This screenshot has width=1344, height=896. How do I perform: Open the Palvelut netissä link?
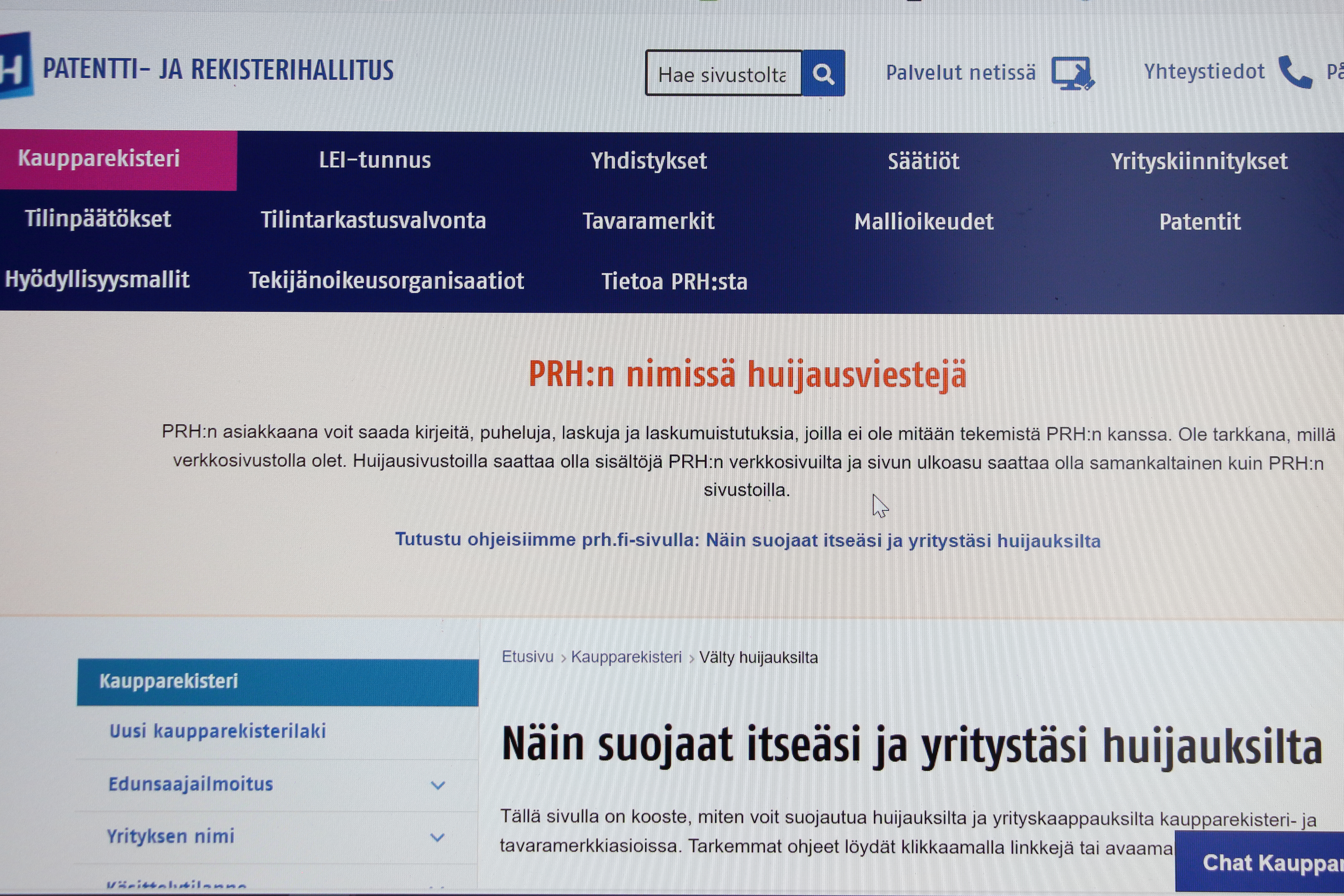click(x=961, y=73)
